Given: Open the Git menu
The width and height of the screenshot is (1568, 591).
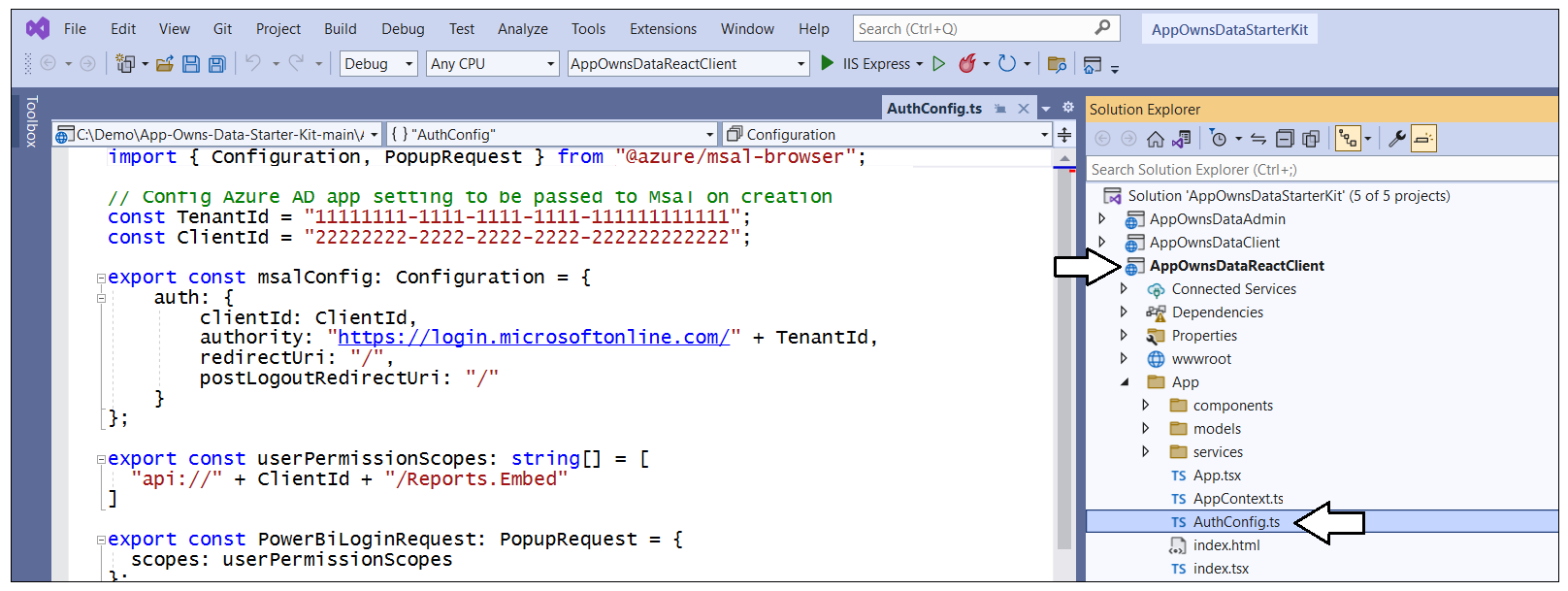Looking at the screenshot, I should 222,29.
